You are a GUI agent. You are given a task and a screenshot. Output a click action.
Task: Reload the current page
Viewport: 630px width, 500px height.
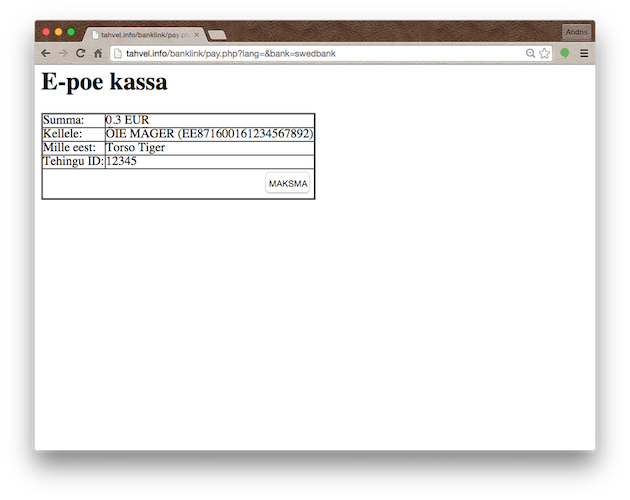coord(80,53)
